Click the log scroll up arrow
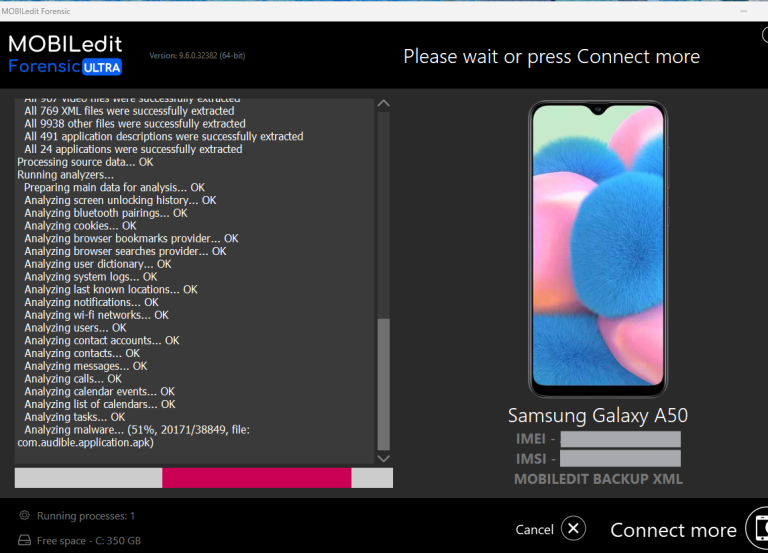 click(x=384, y=104)
